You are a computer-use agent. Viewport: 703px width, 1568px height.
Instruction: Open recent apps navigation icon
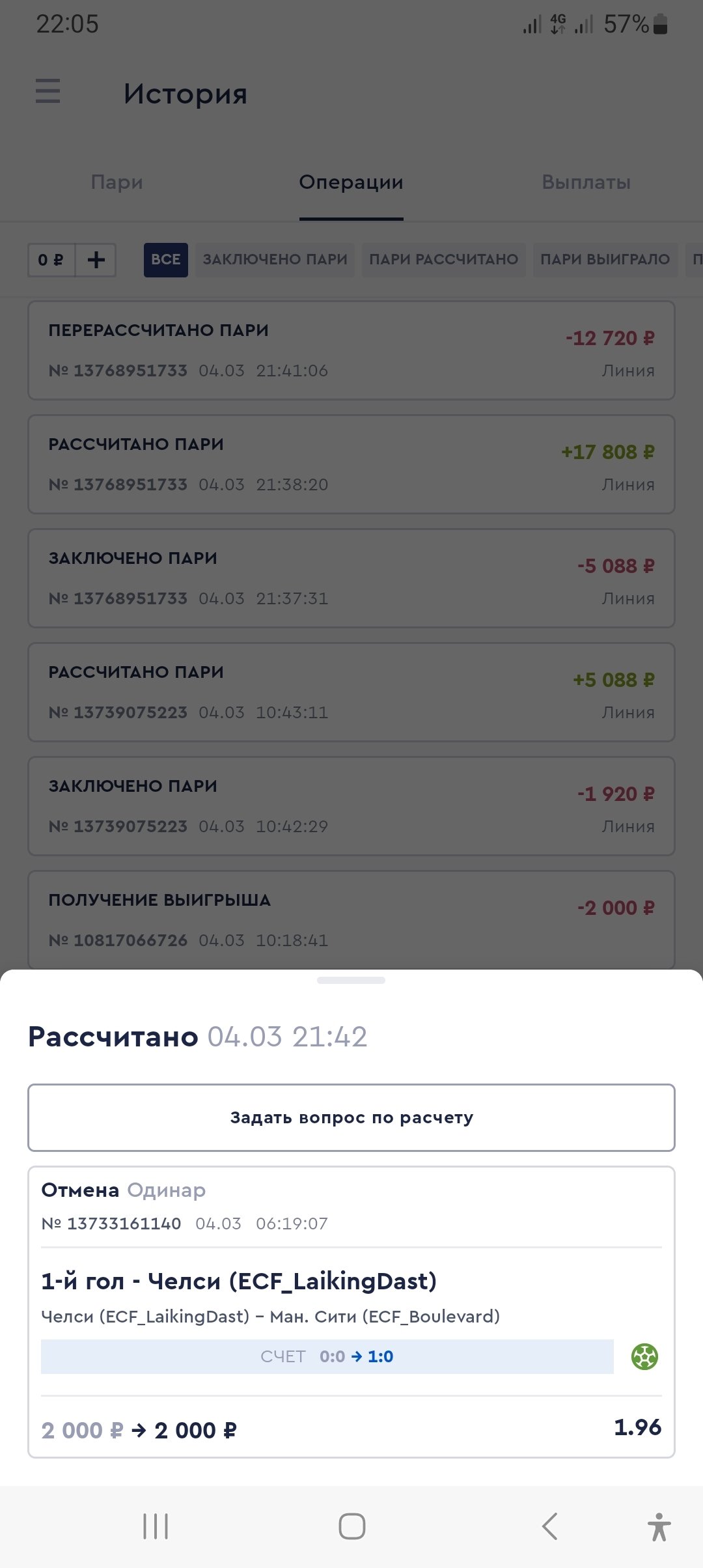click(x=156, y=1526)
